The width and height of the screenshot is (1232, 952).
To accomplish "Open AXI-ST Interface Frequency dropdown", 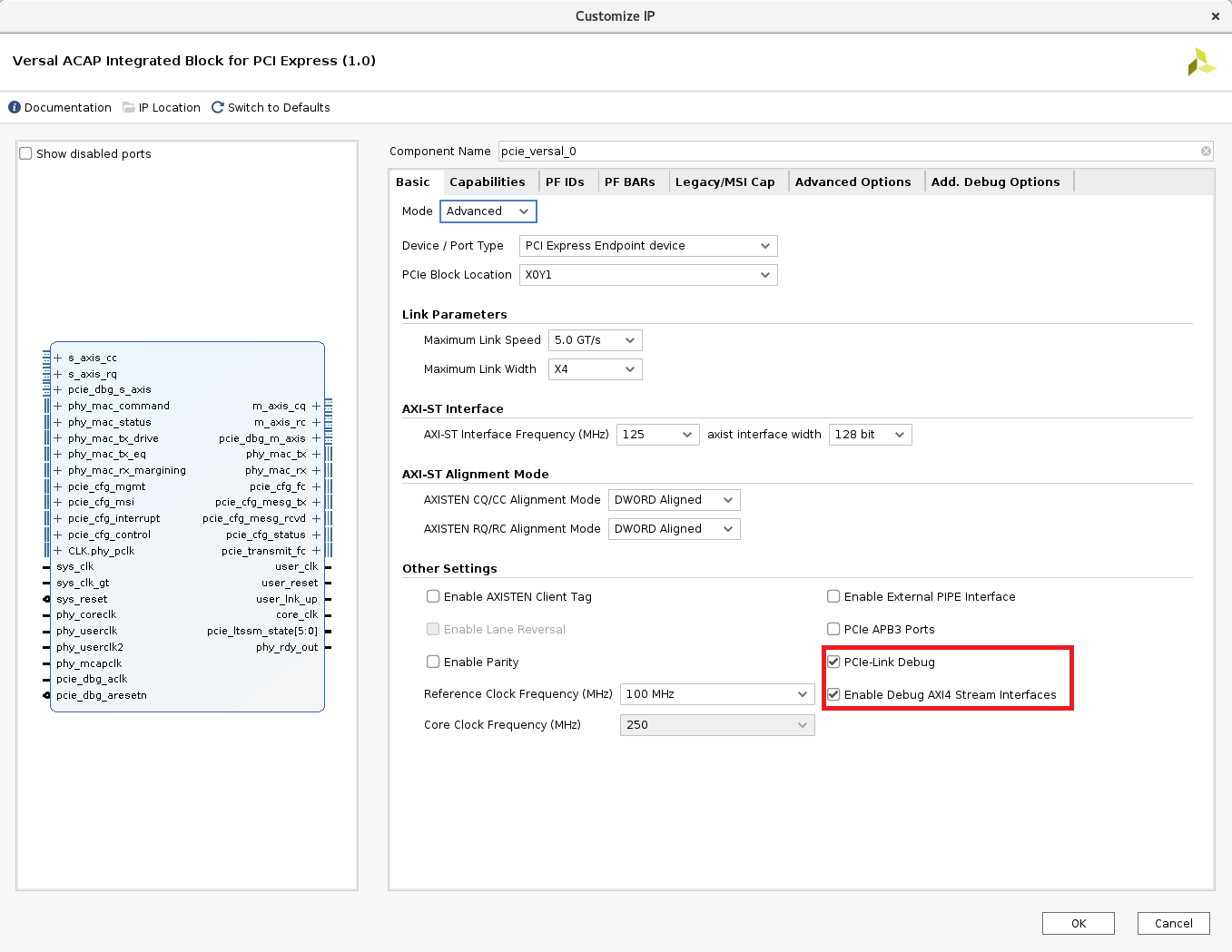I will [658, 435].
